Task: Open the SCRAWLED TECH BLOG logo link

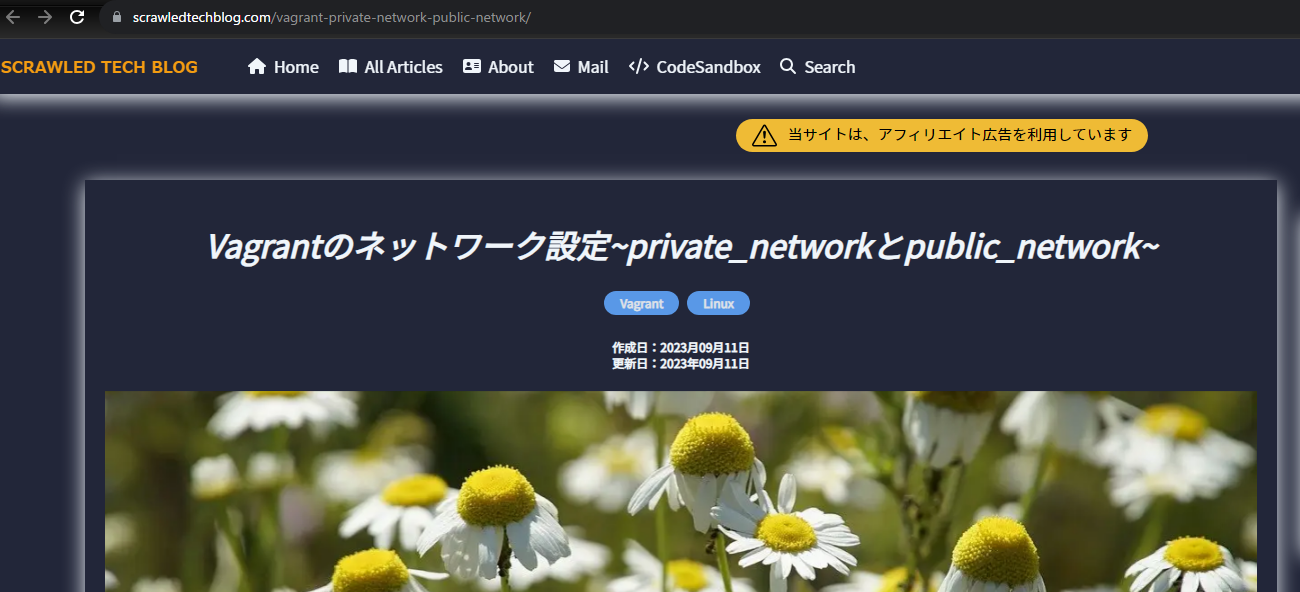Action: [99, 67]
